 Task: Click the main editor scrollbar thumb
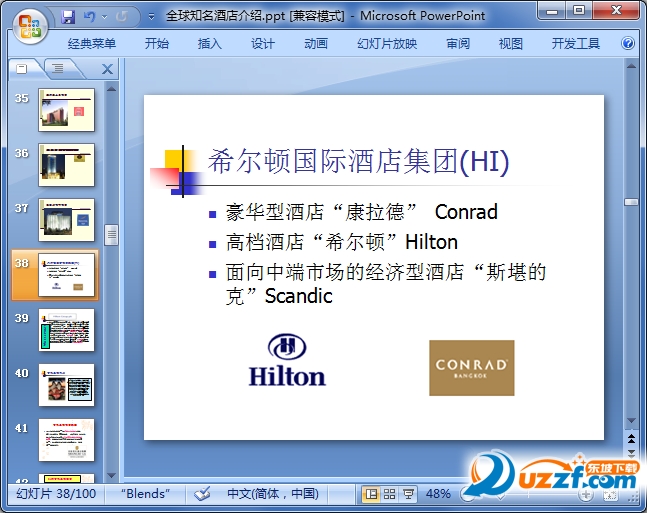coord(631,202)
